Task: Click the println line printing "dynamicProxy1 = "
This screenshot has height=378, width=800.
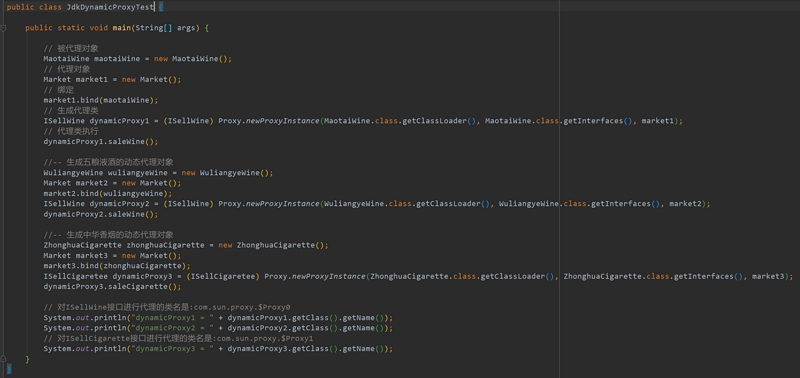Action: 218,318
